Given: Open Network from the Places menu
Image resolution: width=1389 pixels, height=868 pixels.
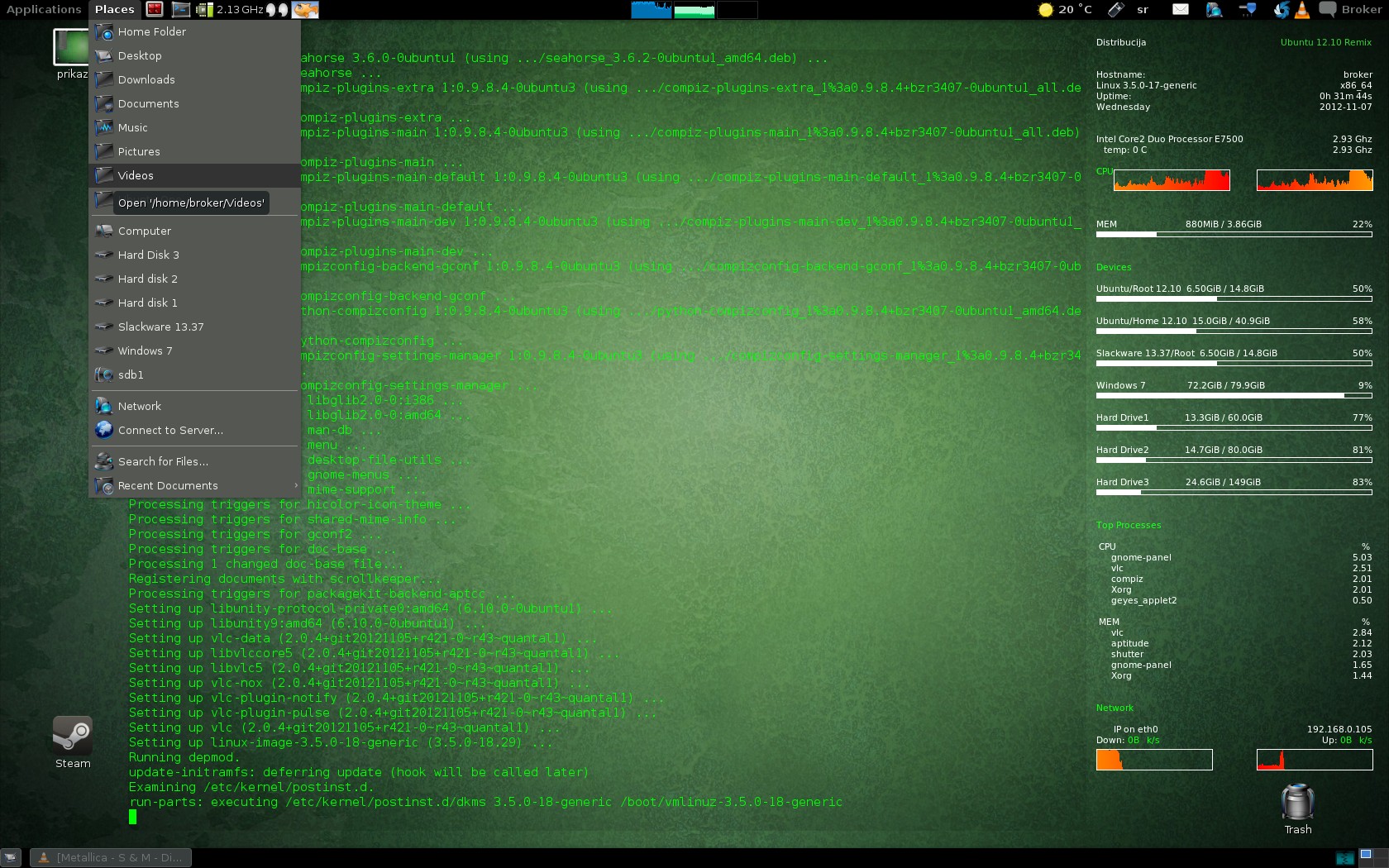Looking at the screenshot, I should [194, 406].
